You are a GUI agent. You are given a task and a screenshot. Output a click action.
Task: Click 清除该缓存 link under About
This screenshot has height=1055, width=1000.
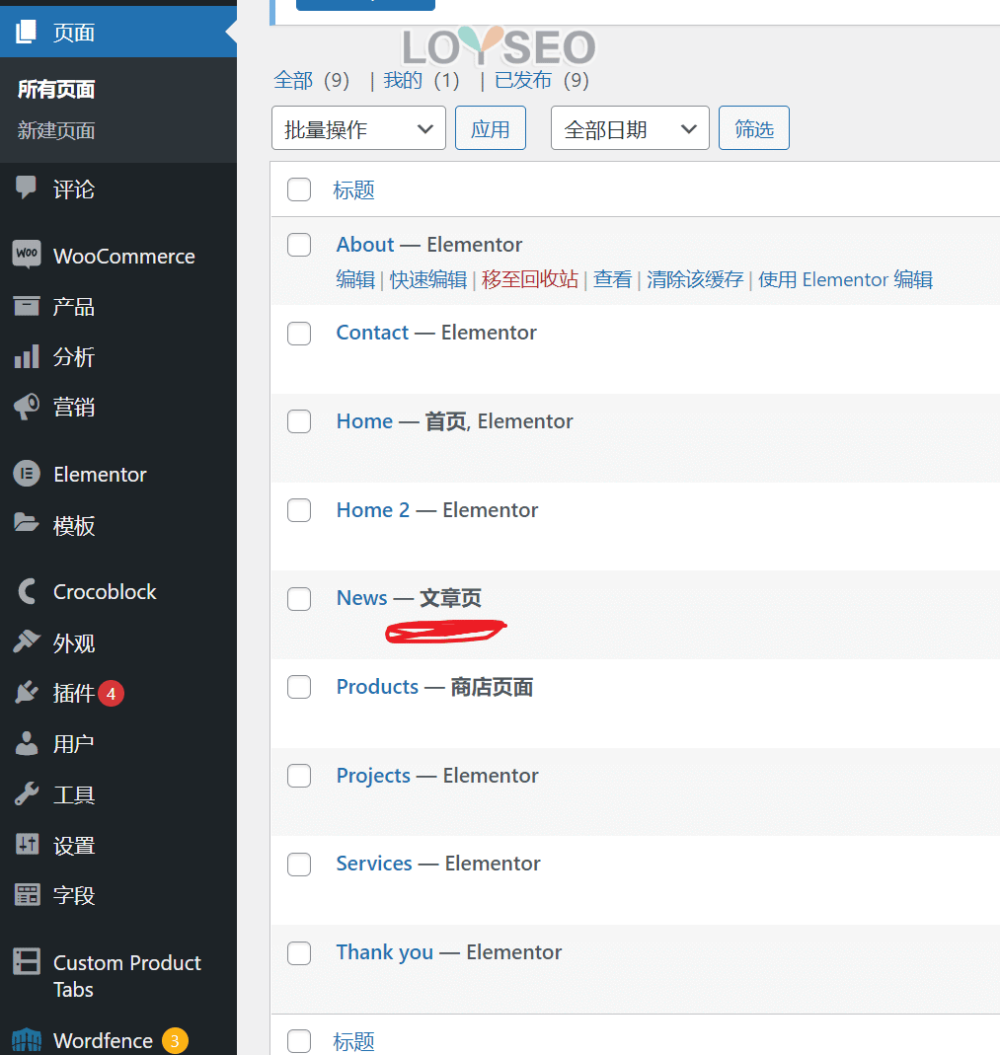[695, 279]
